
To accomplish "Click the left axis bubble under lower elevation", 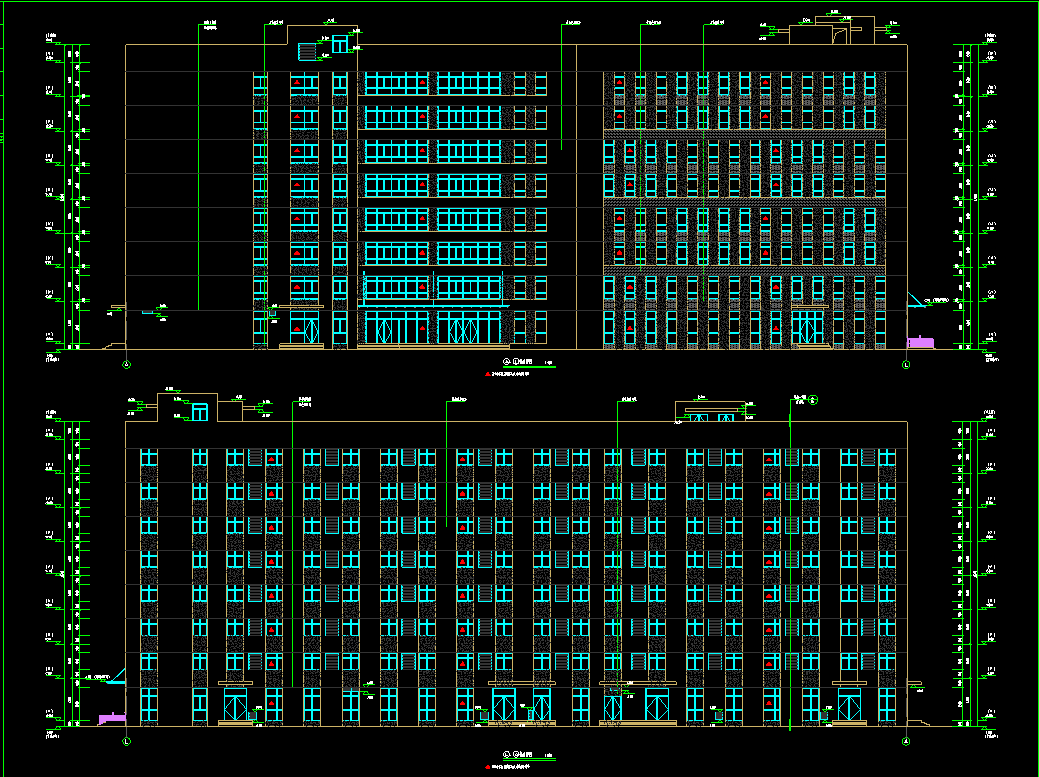I will tap(126, 741).
